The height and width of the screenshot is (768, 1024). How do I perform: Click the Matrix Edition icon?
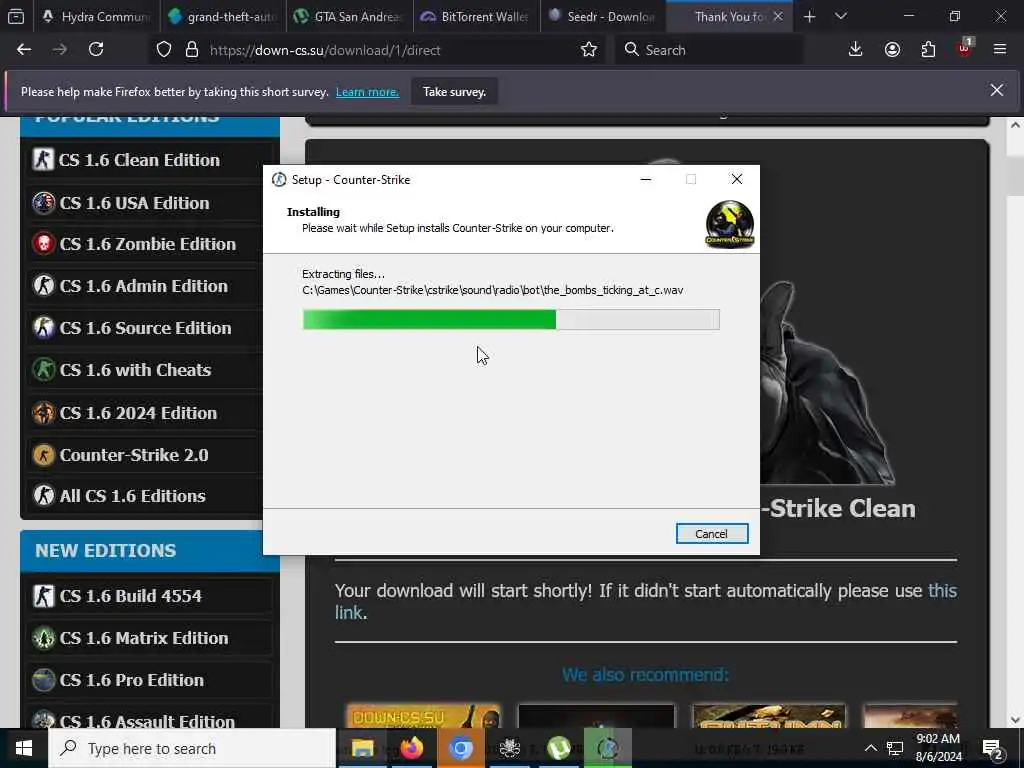(43, 637)
